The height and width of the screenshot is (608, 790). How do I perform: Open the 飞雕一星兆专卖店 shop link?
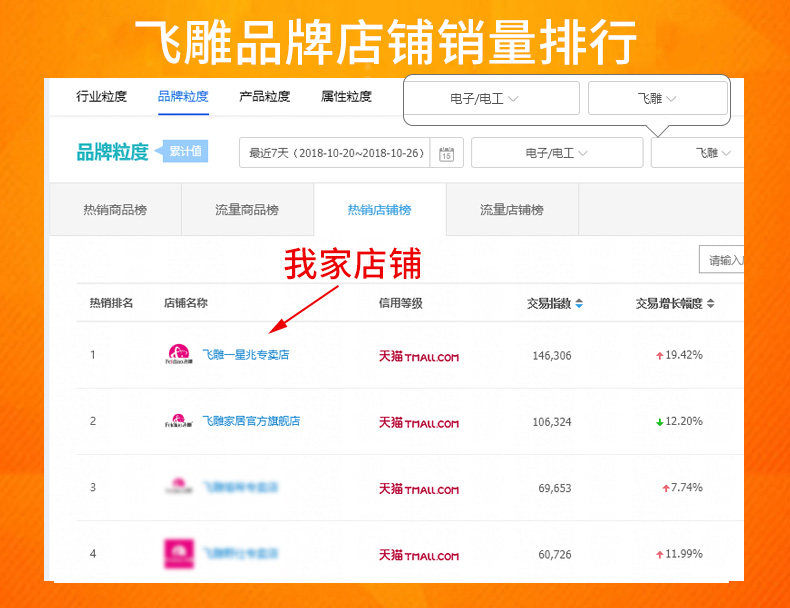coord(246,355)
